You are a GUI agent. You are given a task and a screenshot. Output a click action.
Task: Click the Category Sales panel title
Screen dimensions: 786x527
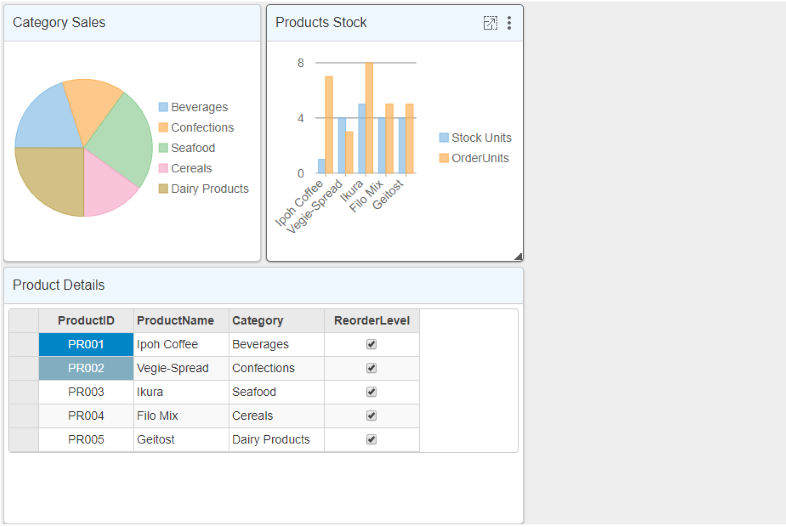[59, 23]
